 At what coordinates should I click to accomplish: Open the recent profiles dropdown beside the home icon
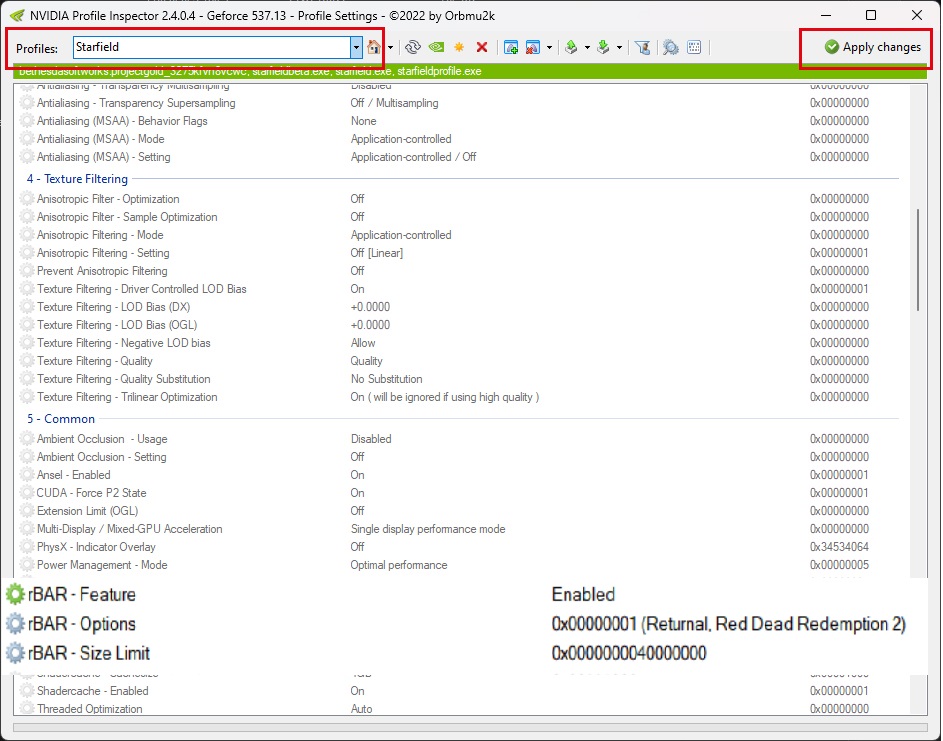(391, 47)
